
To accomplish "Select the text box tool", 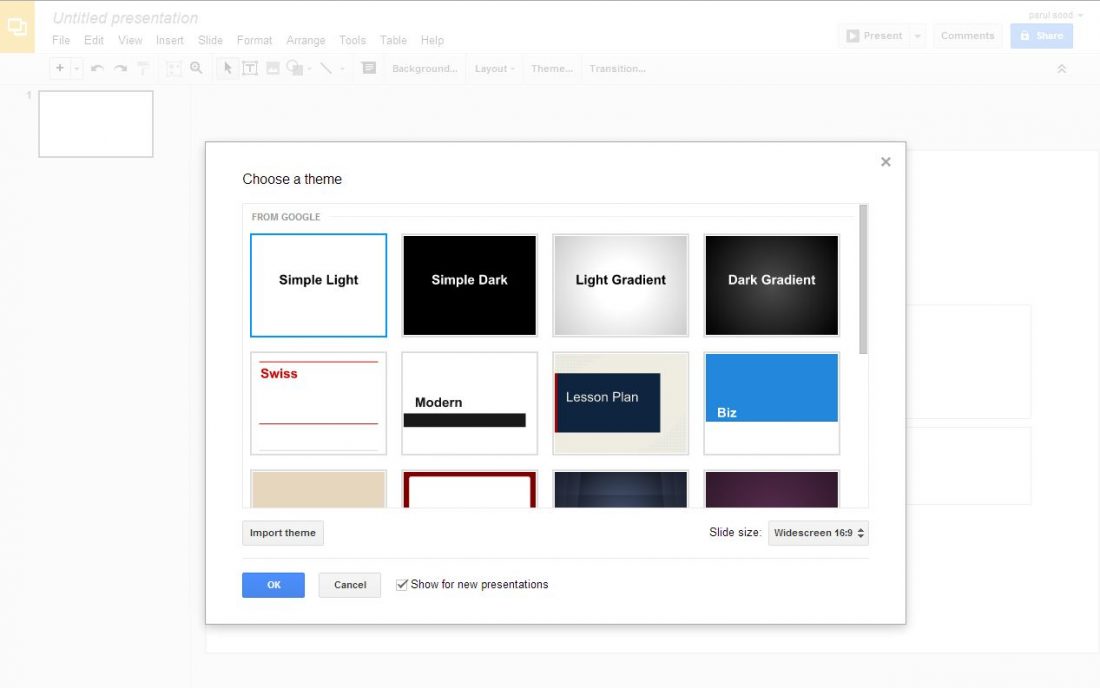I will [249, 68].
